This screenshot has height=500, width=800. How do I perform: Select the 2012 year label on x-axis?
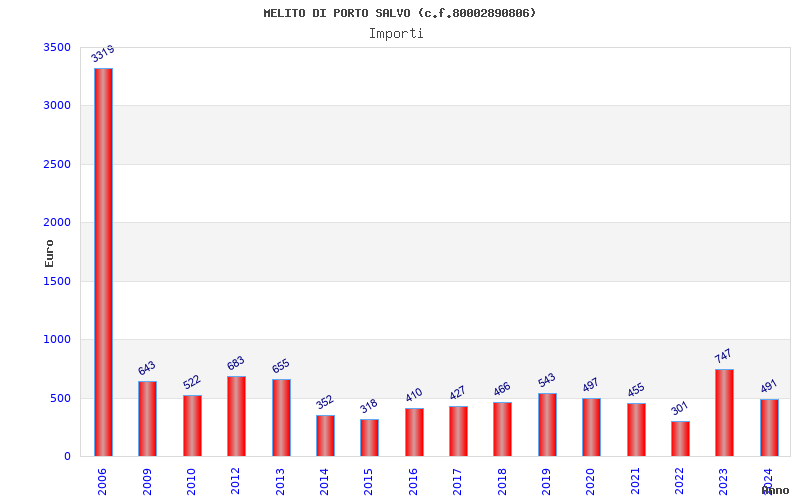tap(236, 482)
